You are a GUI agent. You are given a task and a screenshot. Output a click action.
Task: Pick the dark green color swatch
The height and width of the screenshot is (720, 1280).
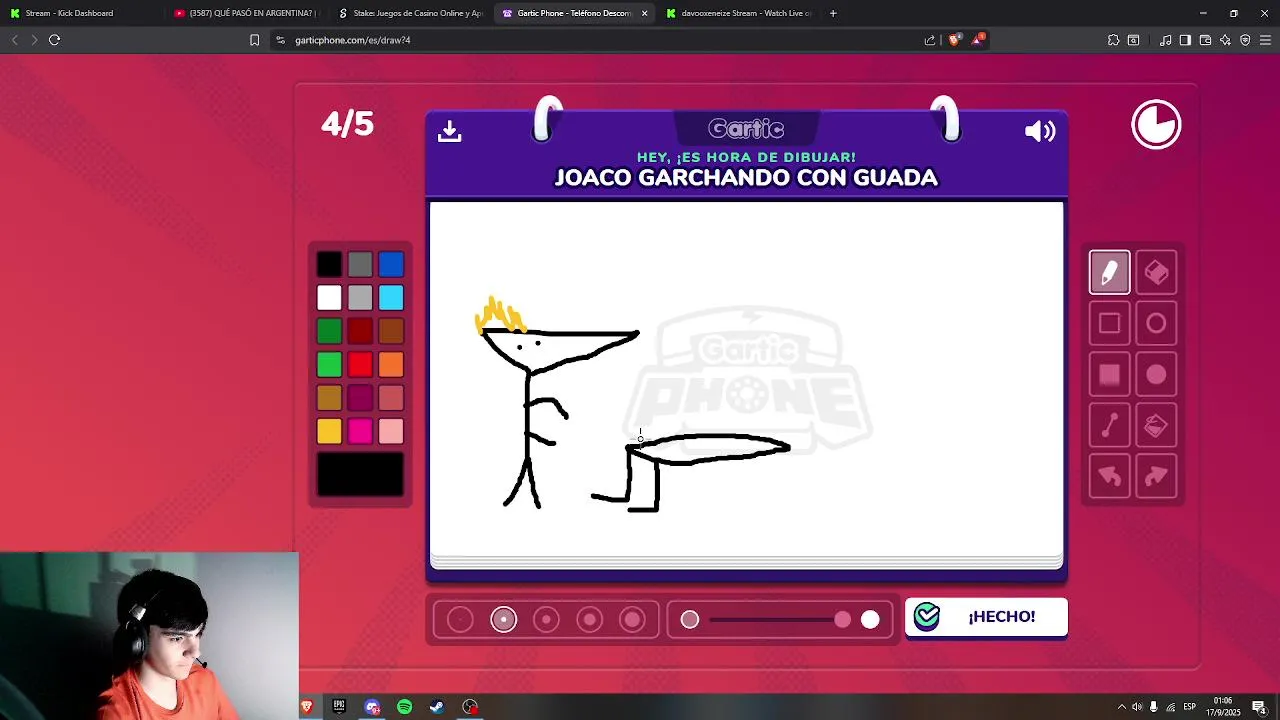point(329,330)
